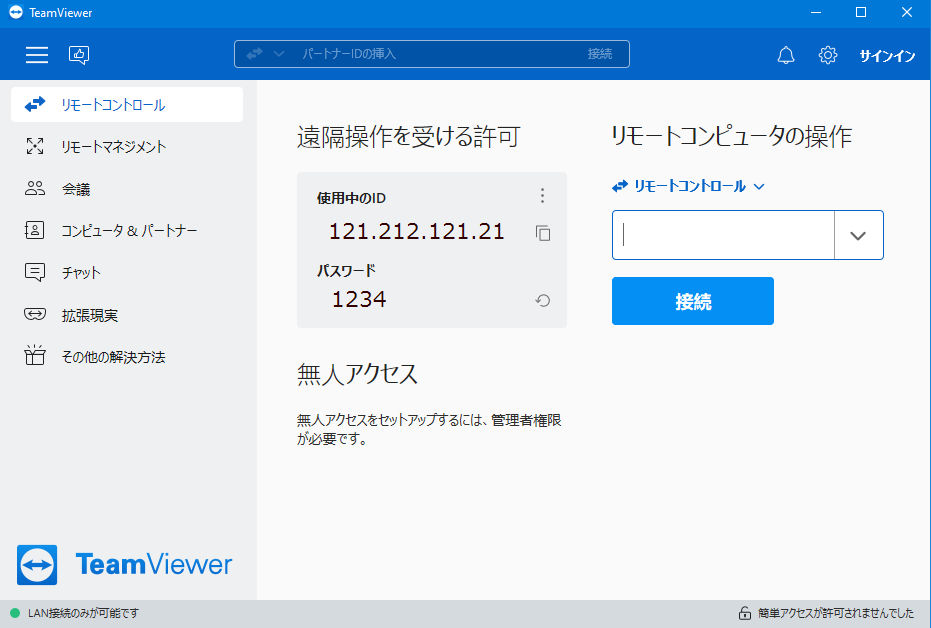
Task: Refresh the password with the reload icon
Action: click(543, 300)
